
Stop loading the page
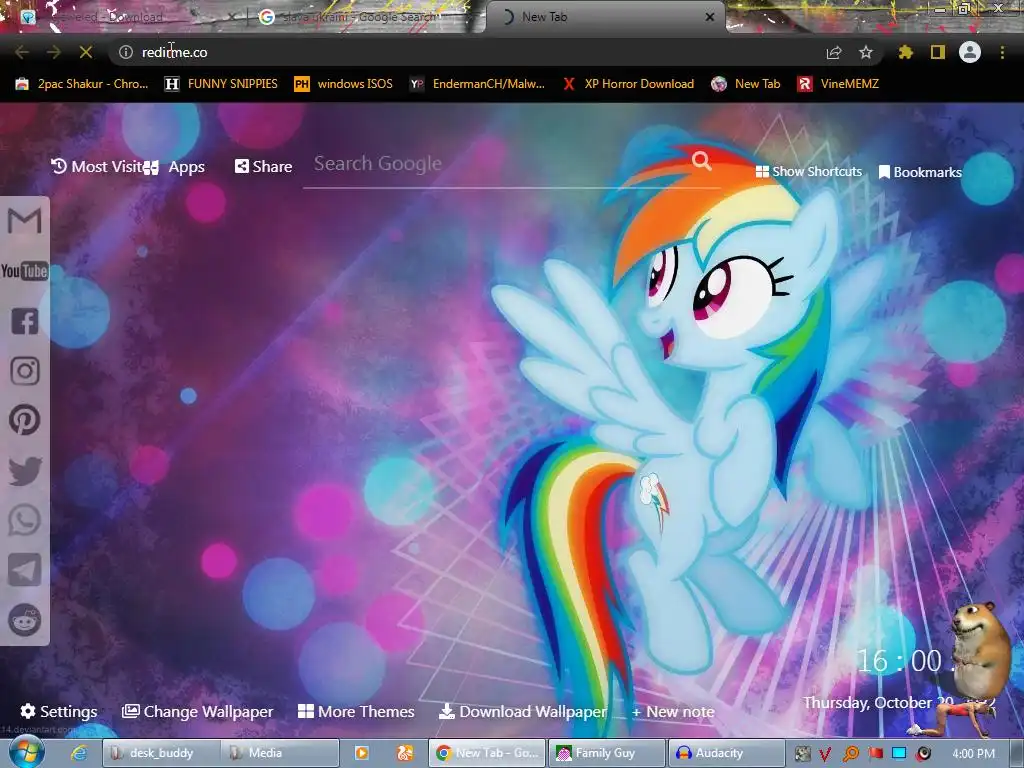click(x=86, y=52)
